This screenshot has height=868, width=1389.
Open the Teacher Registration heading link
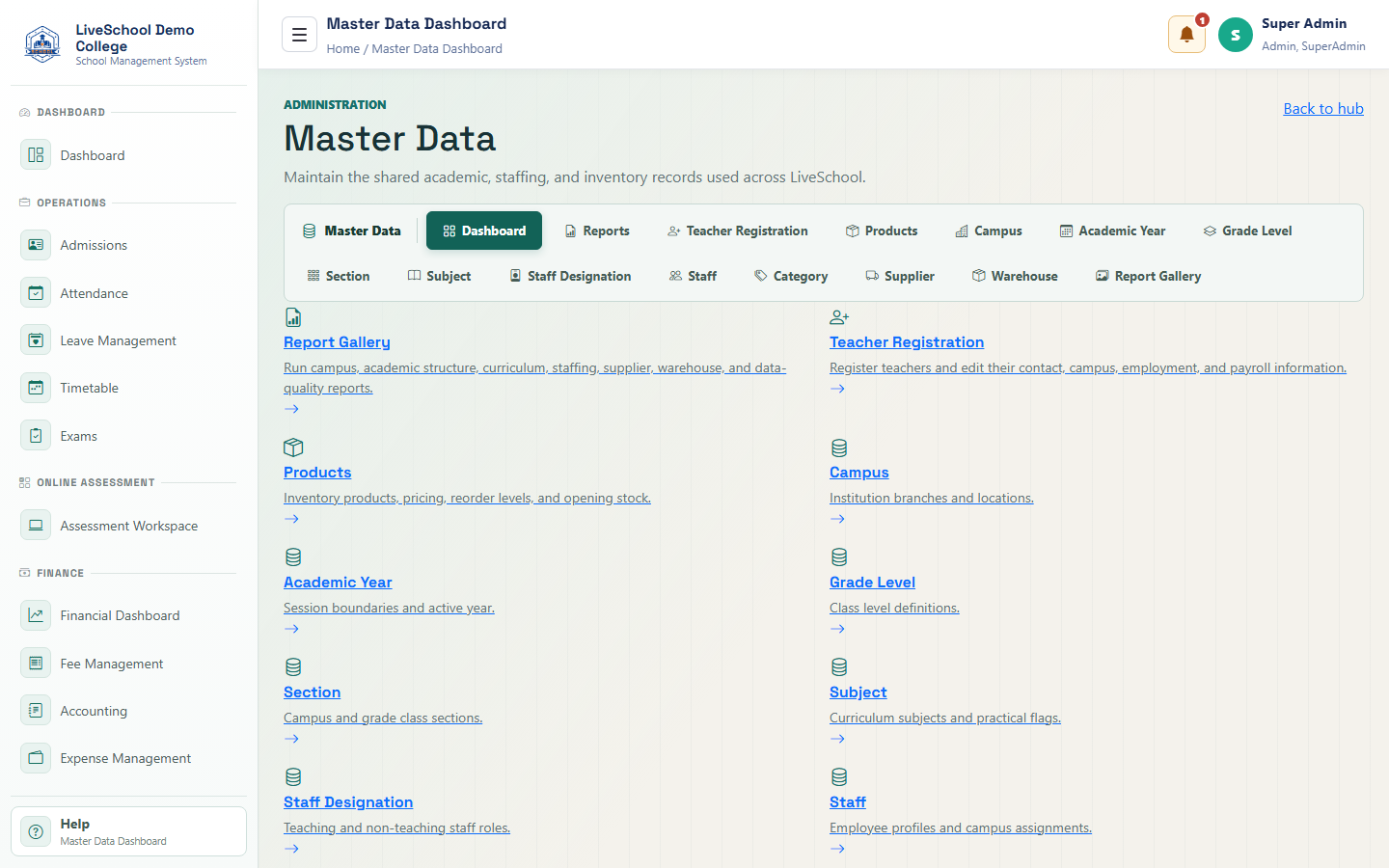907,342
